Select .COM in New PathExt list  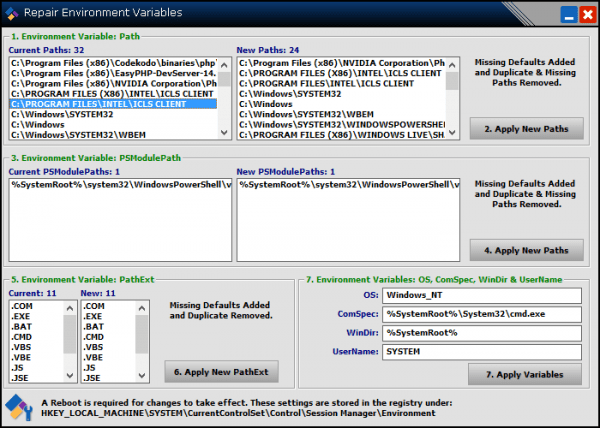pos(109,306)
